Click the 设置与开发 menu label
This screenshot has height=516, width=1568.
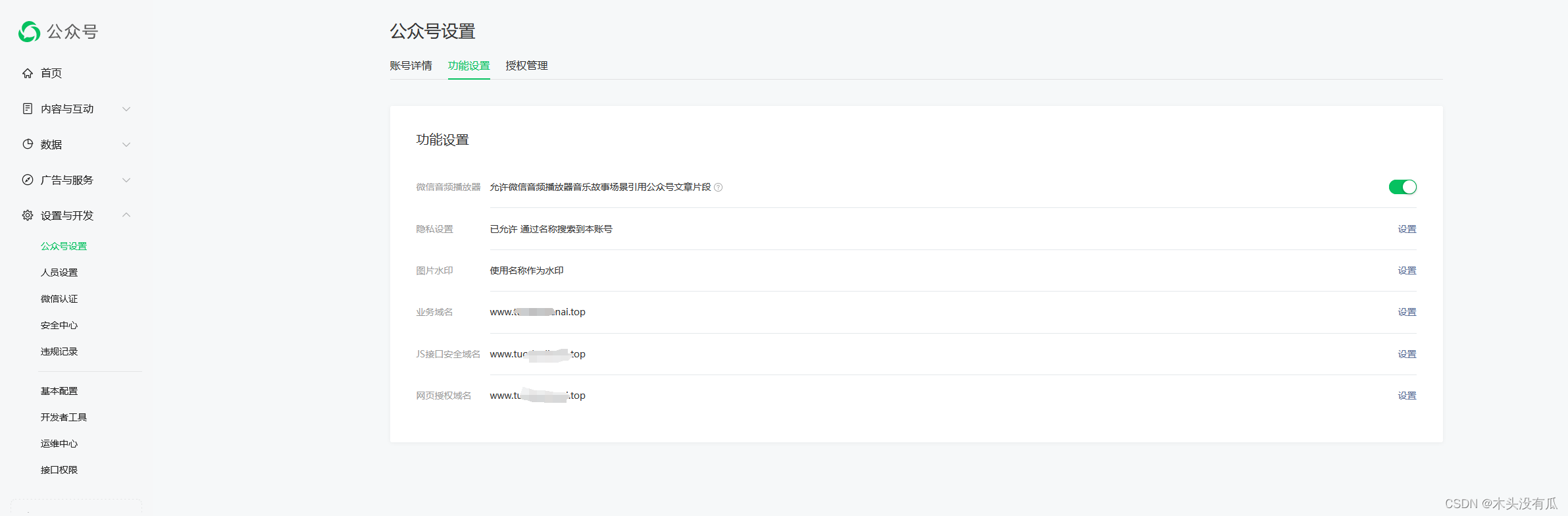pyautogui.click(x=67, y=215)
